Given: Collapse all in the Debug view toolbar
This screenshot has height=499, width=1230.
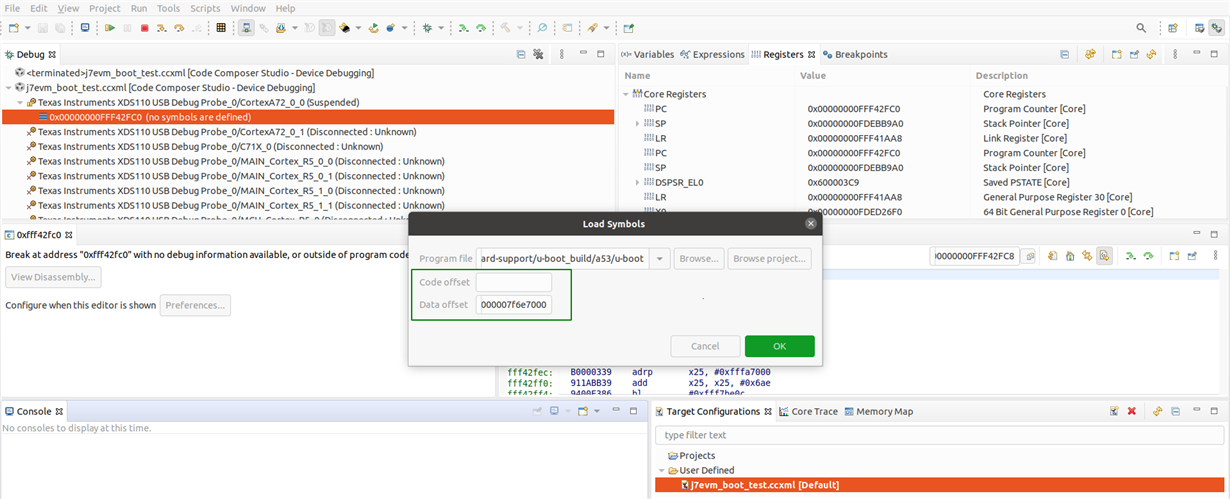Looking at the screenshot, I should [x=521, y=54].
